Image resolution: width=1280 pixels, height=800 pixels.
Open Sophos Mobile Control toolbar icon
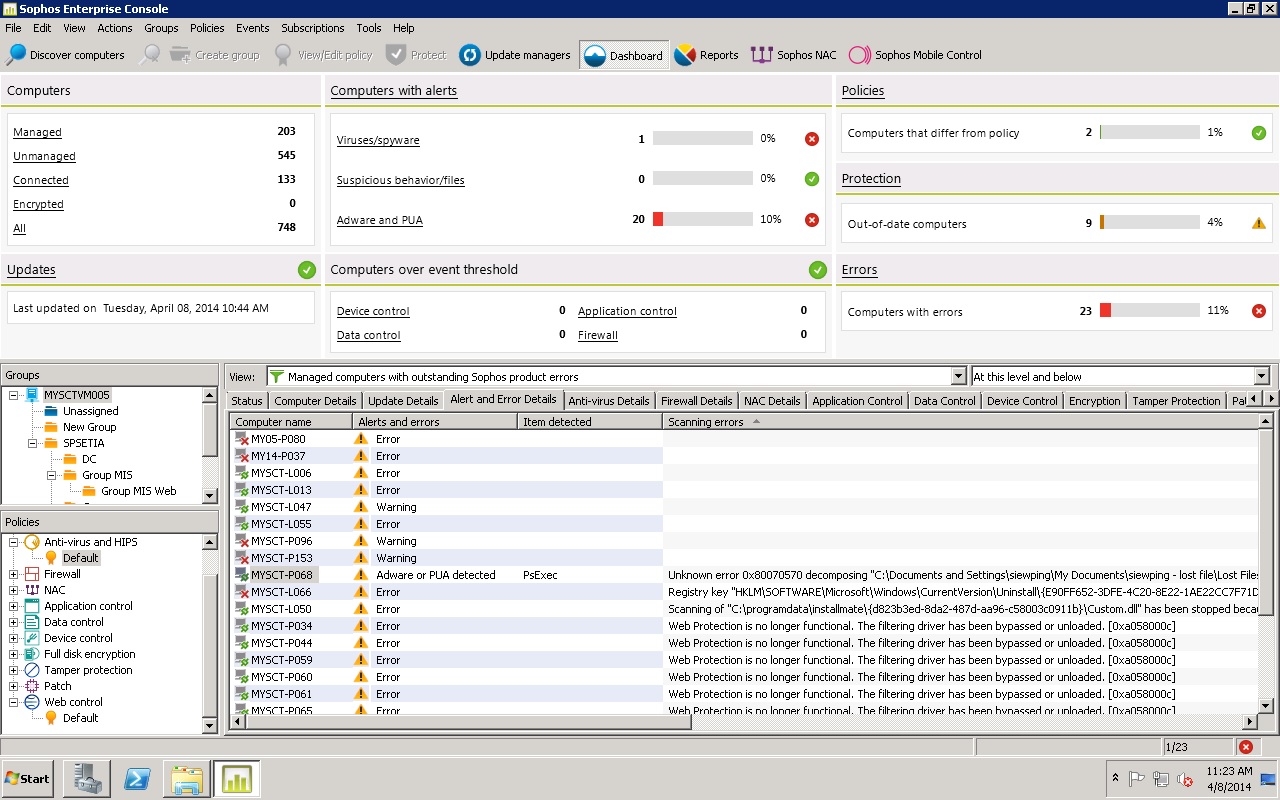[859, 55]
